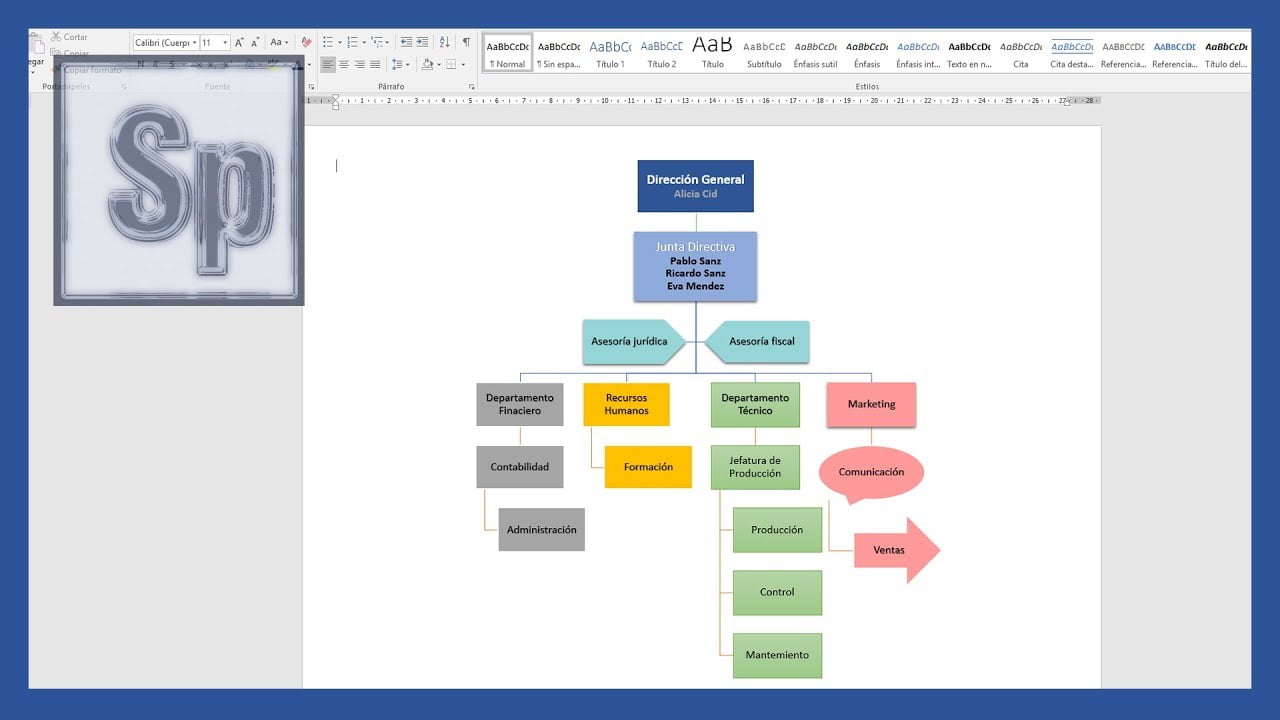
Task: Open the Párrafo dialog launcher
Action: pyautogui.click(x=472, y=87)
